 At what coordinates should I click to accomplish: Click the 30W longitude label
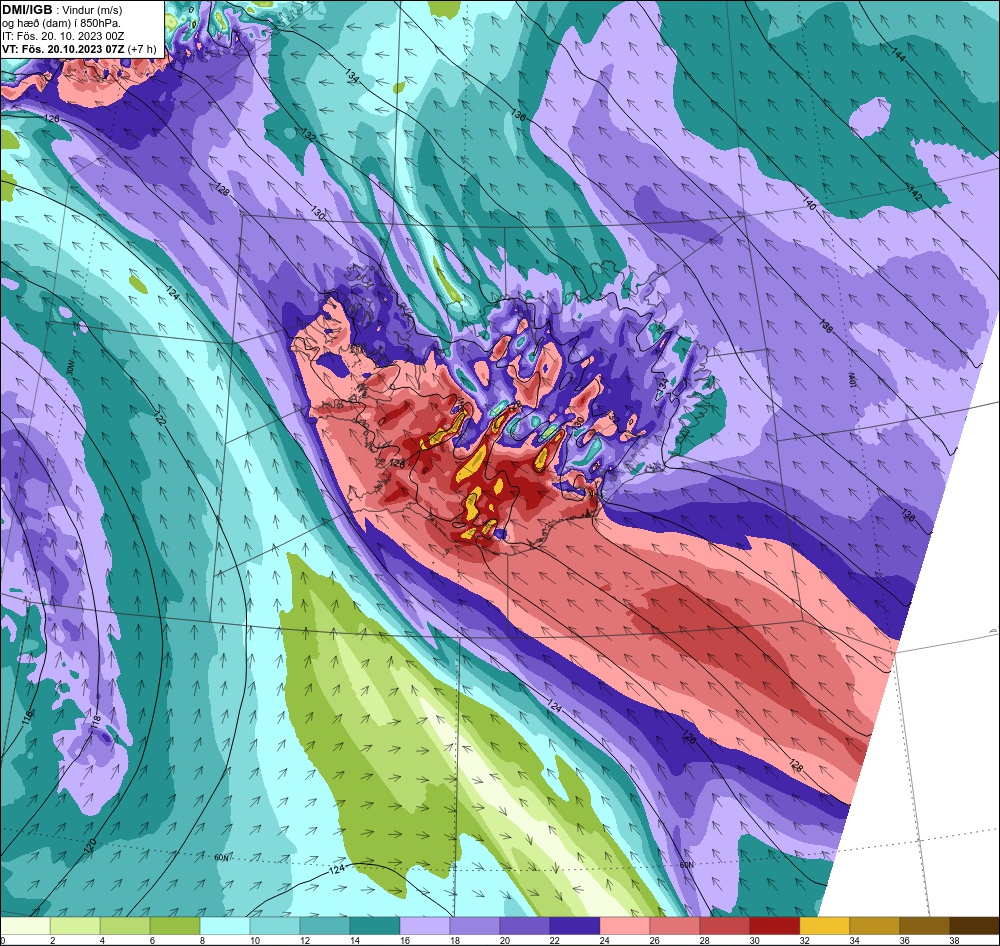[70, 368]
